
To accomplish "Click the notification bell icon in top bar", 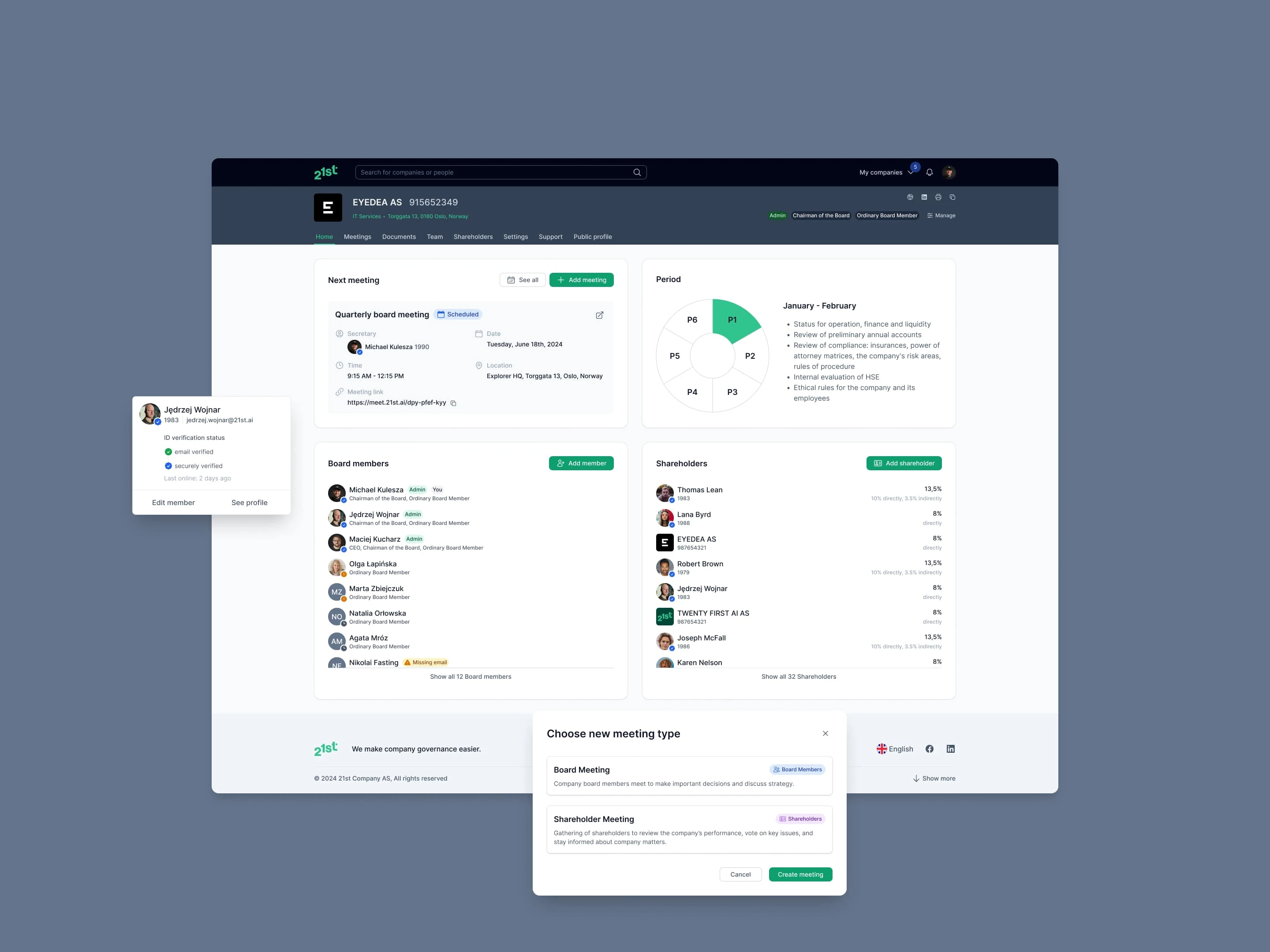I will click(x=930, y=172).
